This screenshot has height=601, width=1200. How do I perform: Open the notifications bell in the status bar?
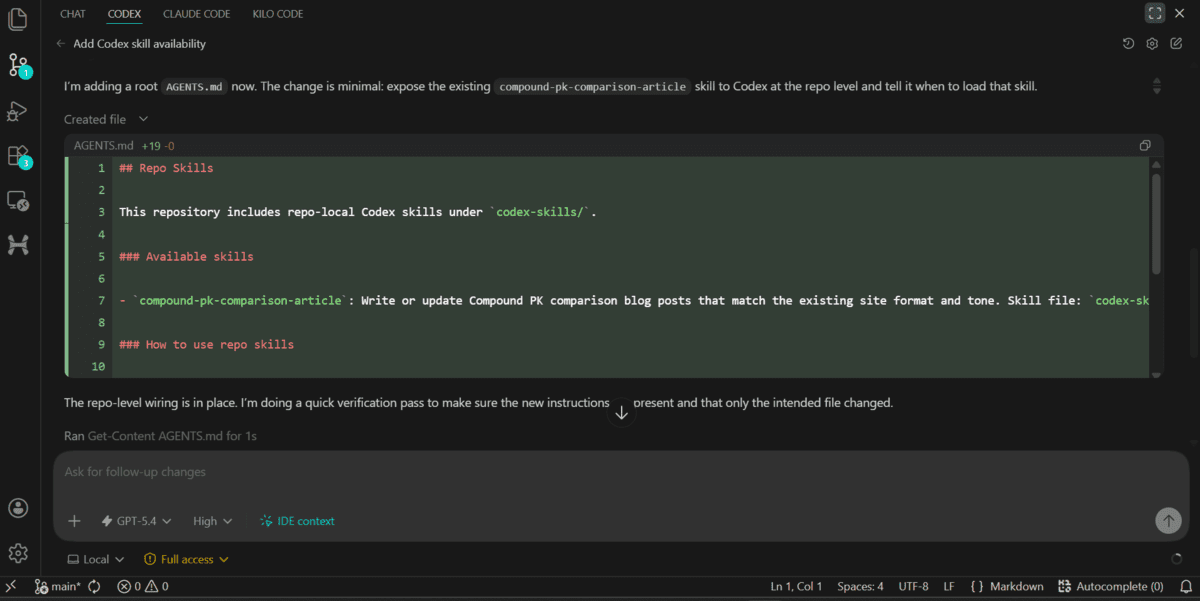(x=1188, y=586)
